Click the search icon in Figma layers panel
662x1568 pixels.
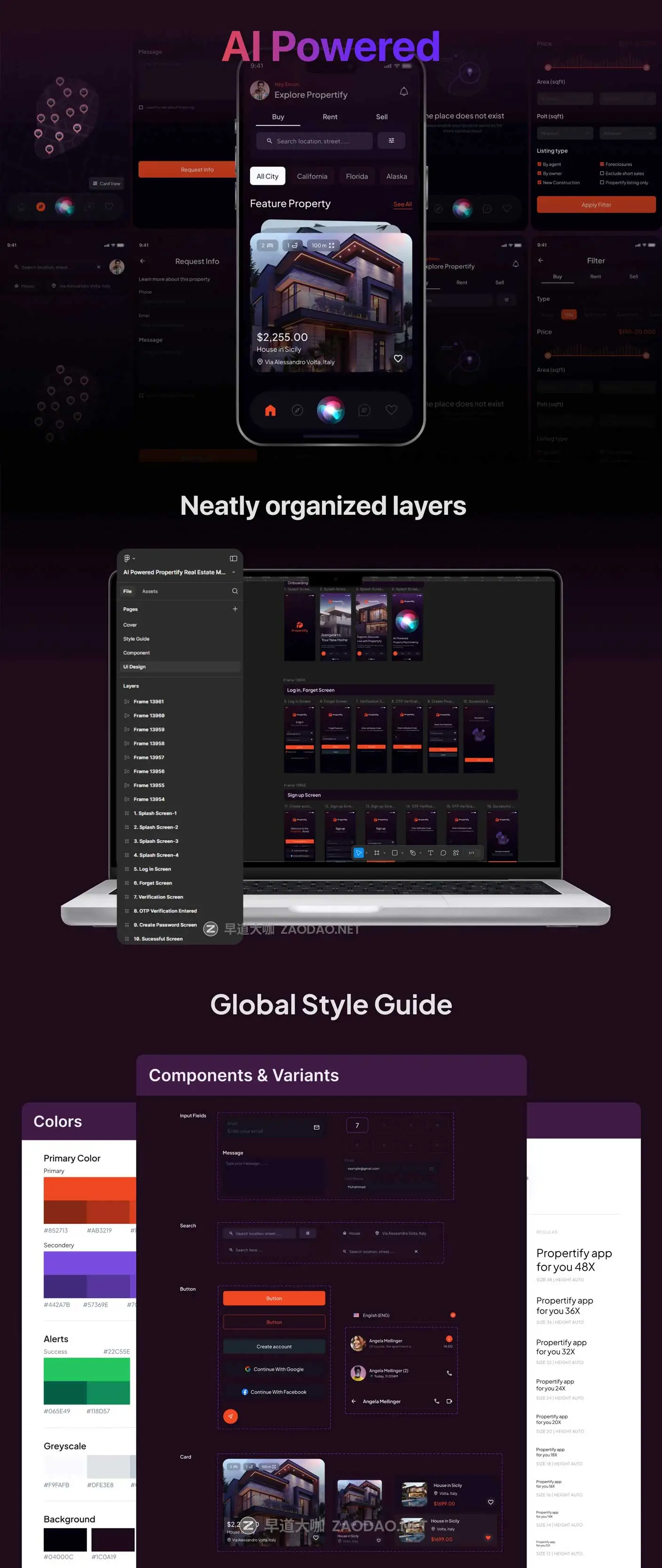pos(235,591)
